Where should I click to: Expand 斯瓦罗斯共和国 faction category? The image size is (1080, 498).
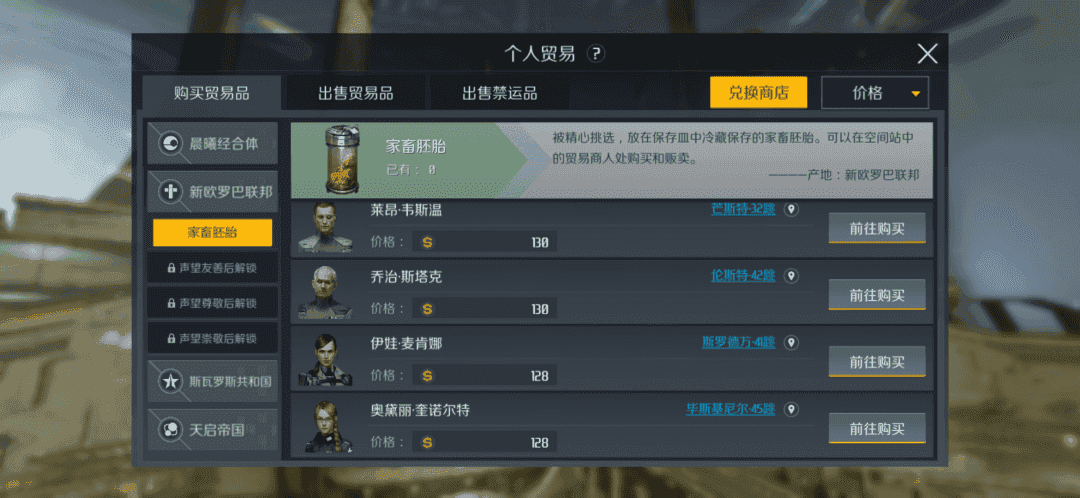(213, 381)
